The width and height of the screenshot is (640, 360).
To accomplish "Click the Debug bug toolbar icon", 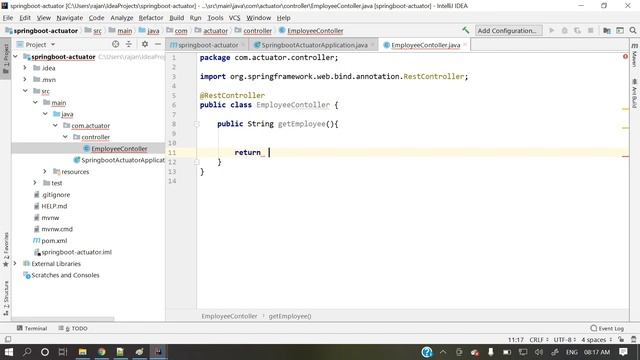I will [x=564, y=30].
